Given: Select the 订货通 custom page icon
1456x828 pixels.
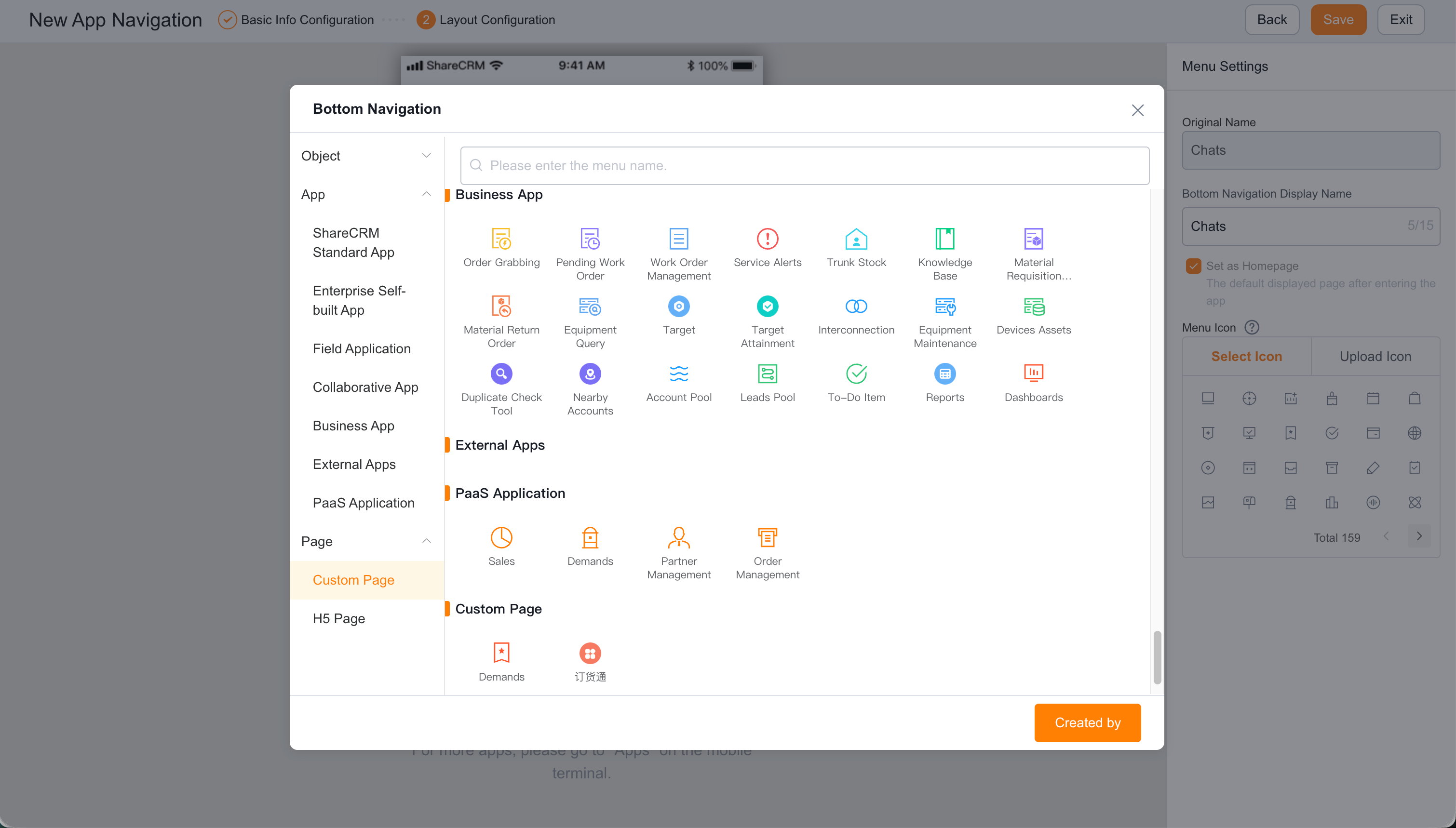Looking at the screenshot, I should [x=590, y=654].
